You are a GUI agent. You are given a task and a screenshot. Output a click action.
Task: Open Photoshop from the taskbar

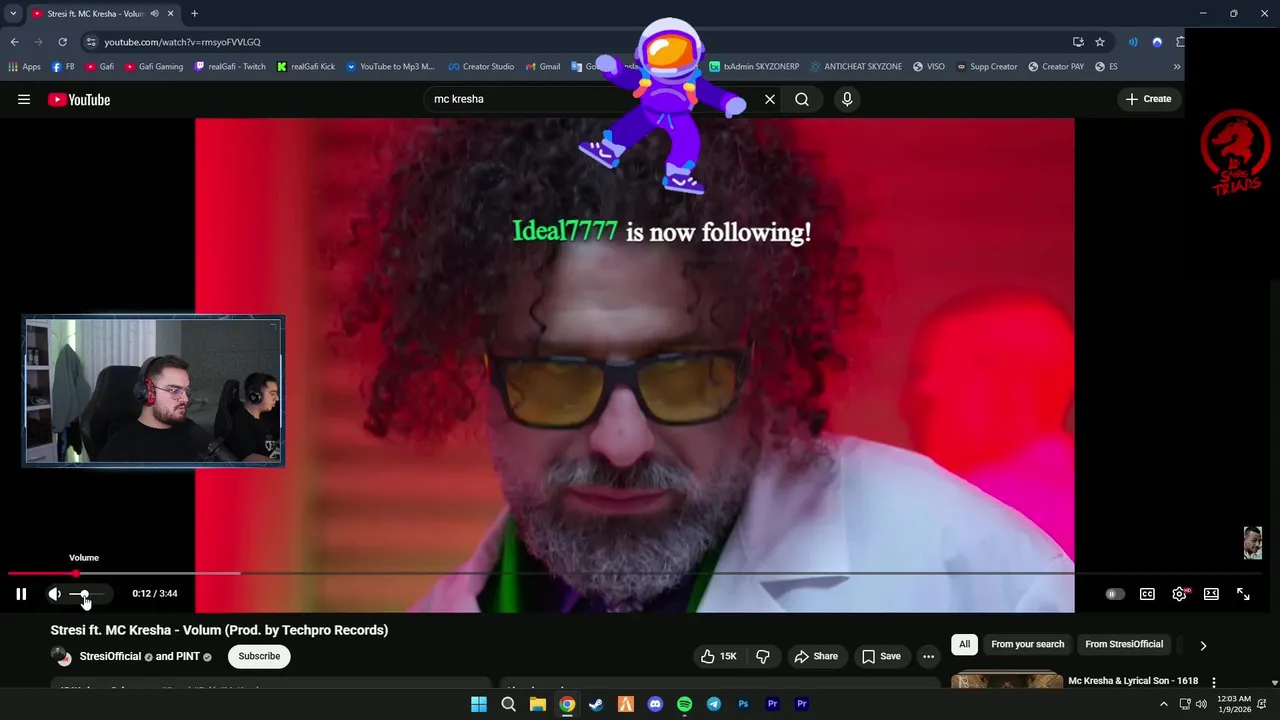tap(743, 704)
